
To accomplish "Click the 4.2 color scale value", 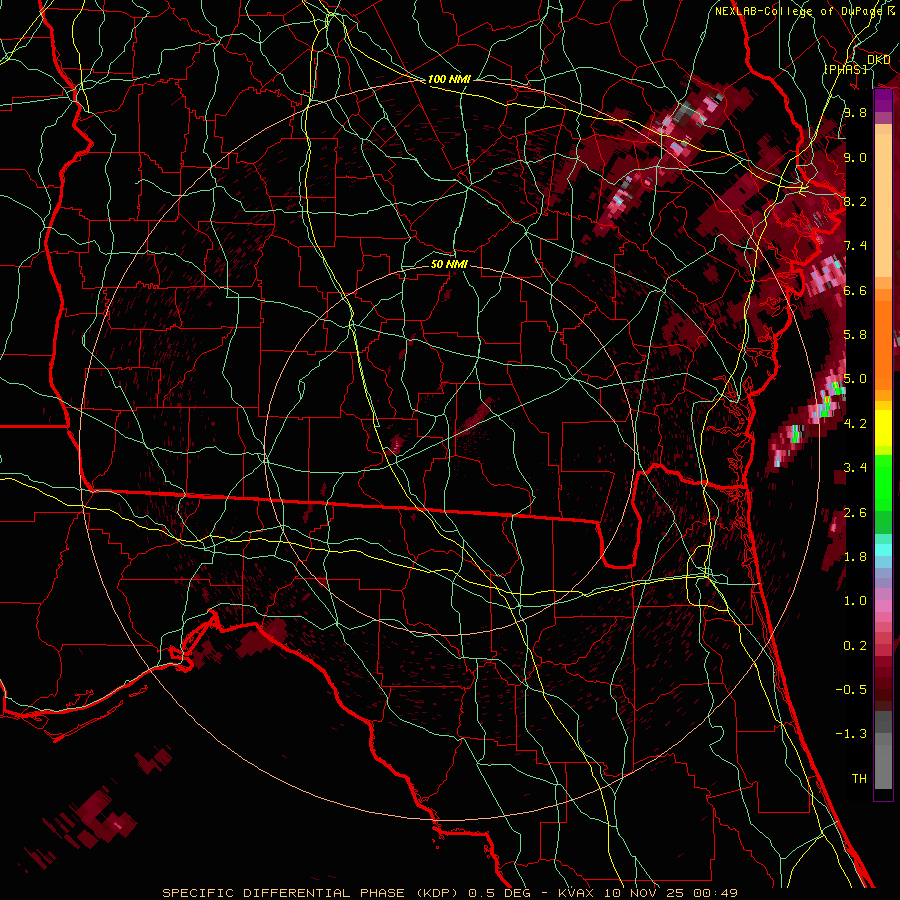I will 855,424.
